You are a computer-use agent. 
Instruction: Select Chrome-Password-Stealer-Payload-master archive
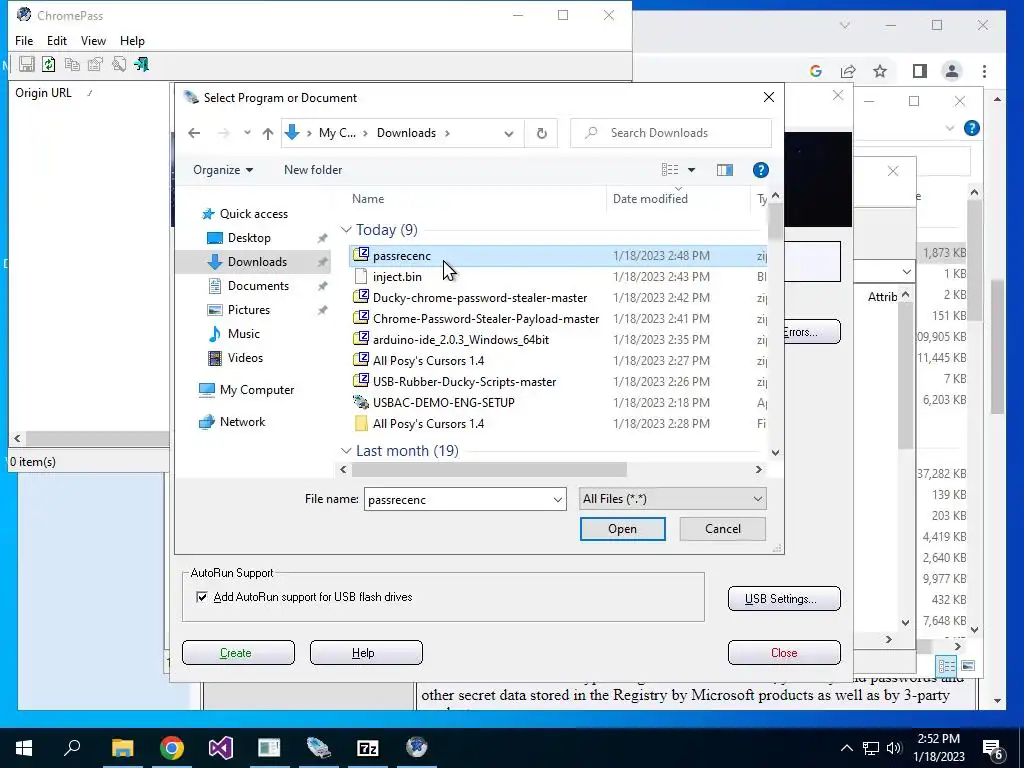(x=558, y=319)
